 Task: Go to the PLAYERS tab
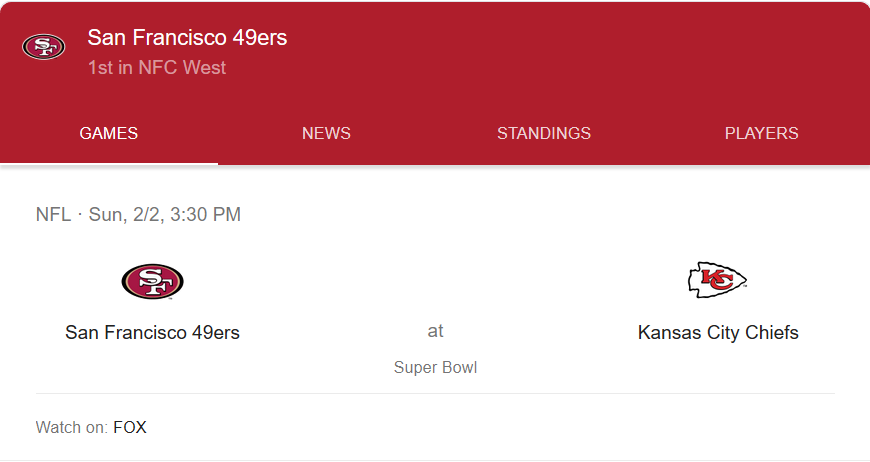click(761, 133)
